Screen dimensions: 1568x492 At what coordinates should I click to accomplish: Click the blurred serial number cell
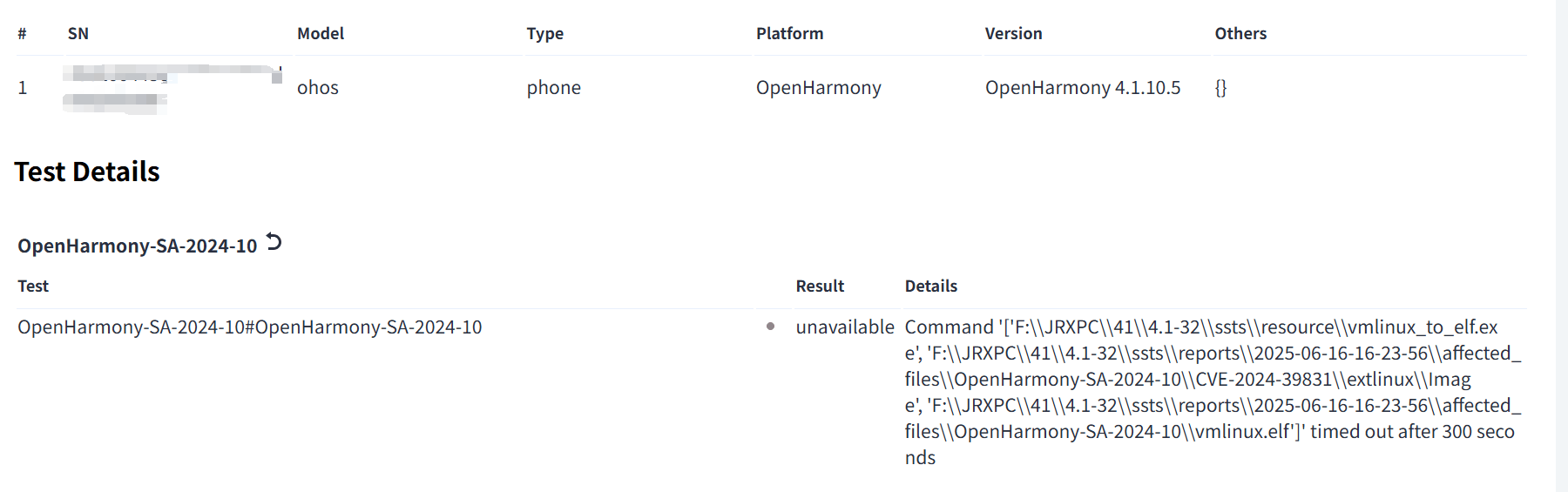pyautogui.click(x=172, y=88)
